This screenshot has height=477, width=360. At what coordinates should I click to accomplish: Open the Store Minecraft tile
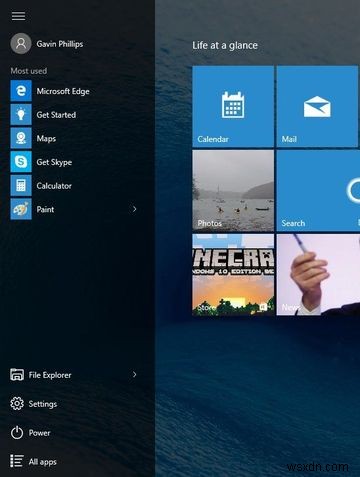pyautogui.click(x=233, y=275)
